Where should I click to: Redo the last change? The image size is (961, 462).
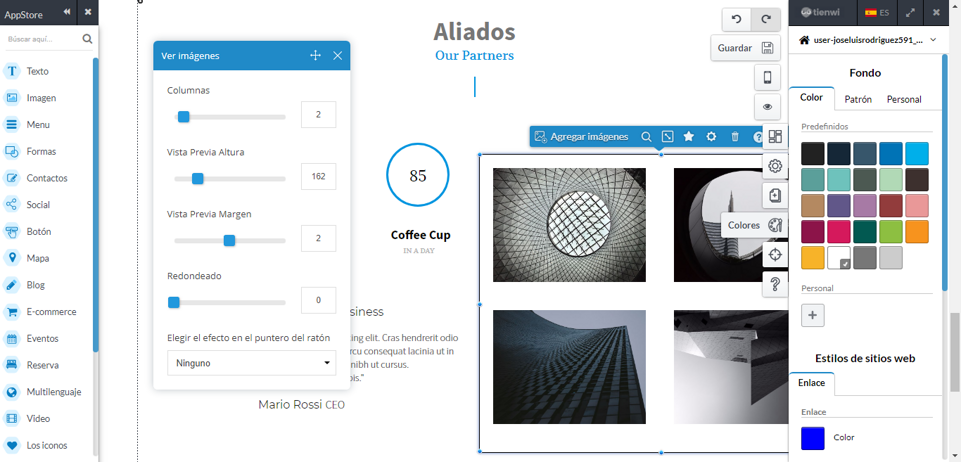[x=765, y=19]
